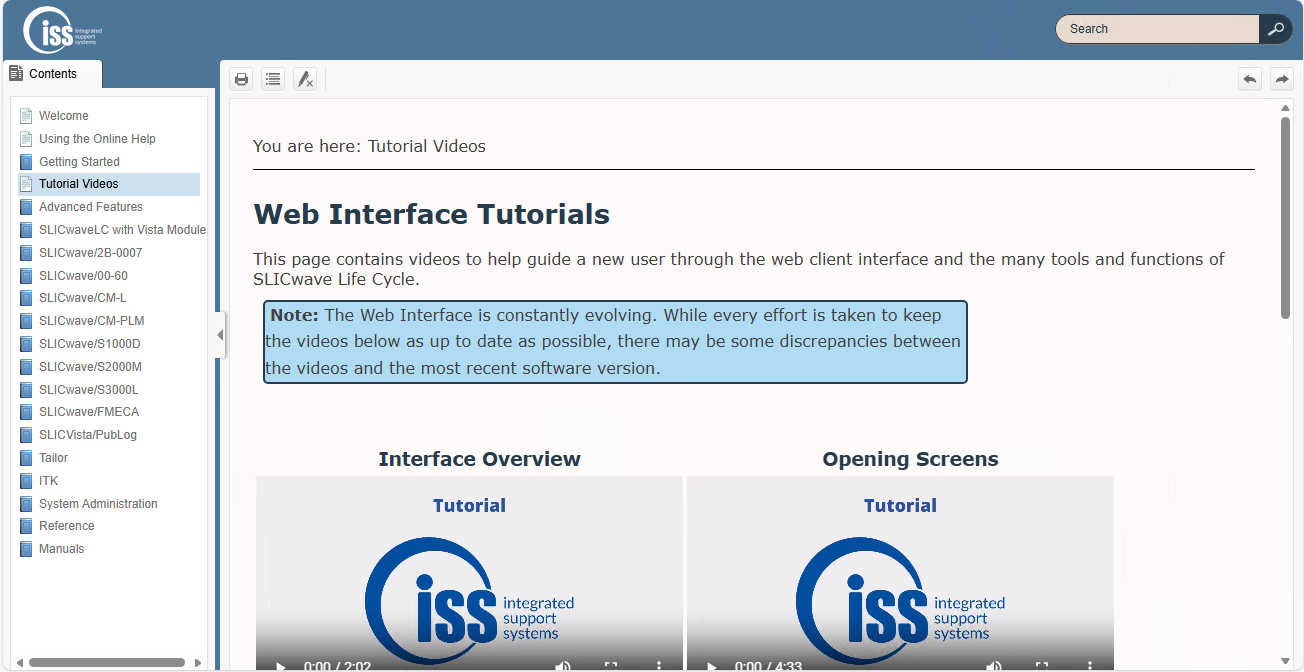Click the Back navigation arrow icon
The width and height of the screenshot is (1304, 672).
point(1249,78)
